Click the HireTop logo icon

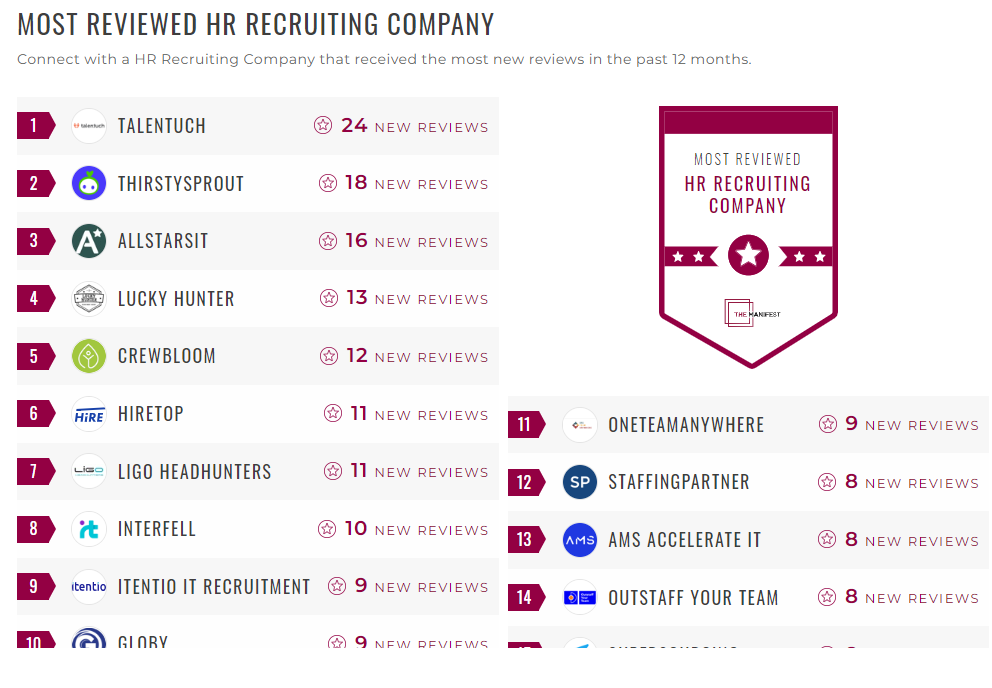coord(88,413)
